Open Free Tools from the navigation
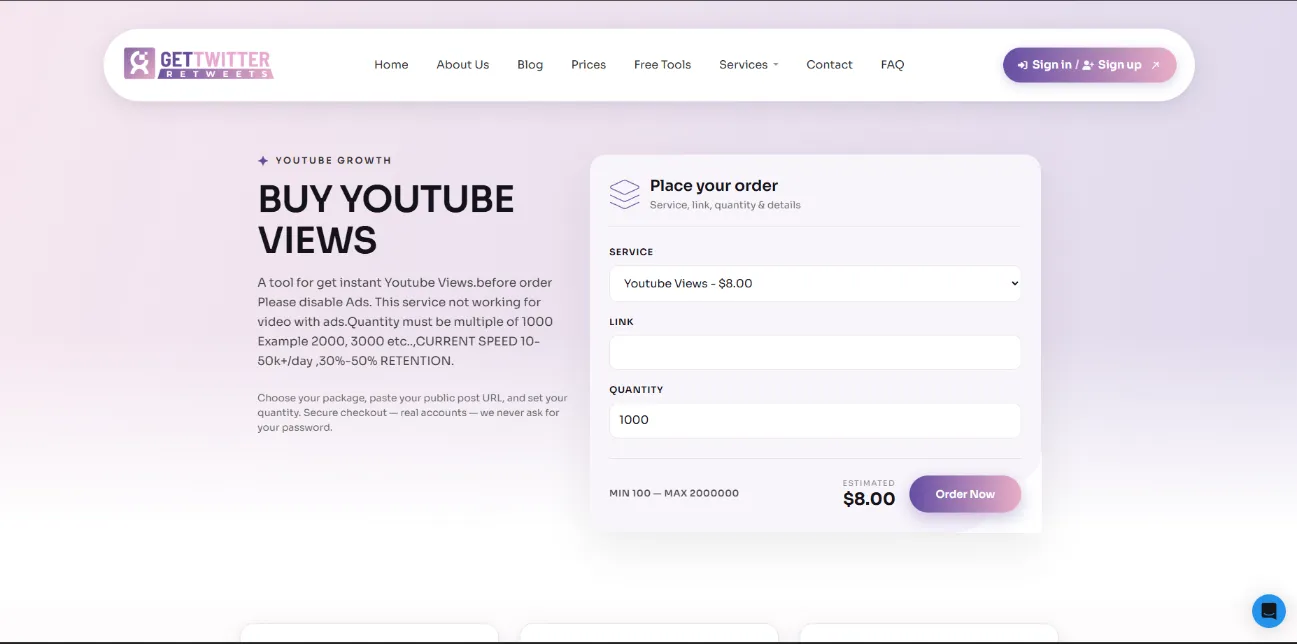 pyautogui.click(x=662, y=64)
